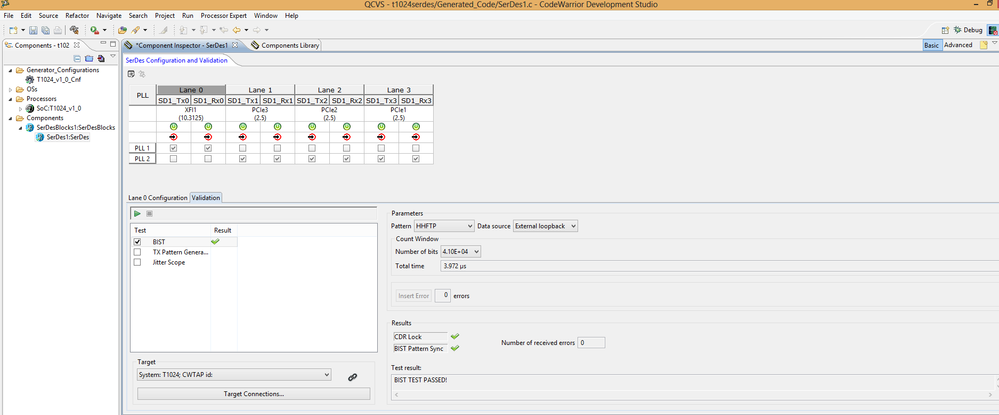Toggle PLL 2 checkbox for SD1_Rx2
The width and height of the screenshot is (999, 415).
click(x=347, y=159)
